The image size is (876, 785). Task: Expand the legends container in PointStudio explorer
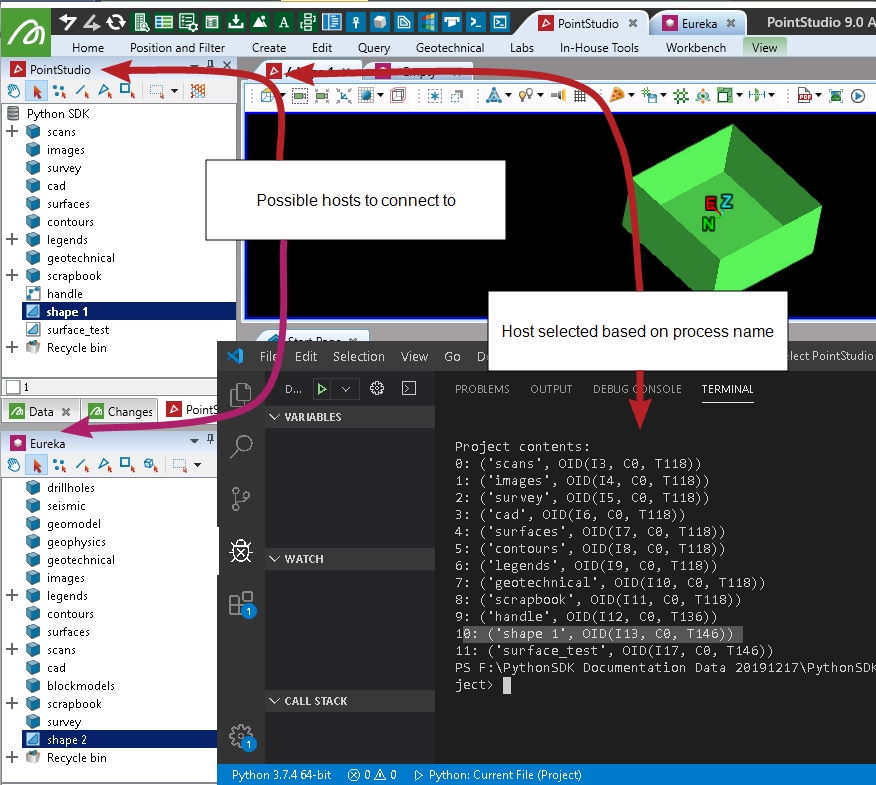(12, 240)
